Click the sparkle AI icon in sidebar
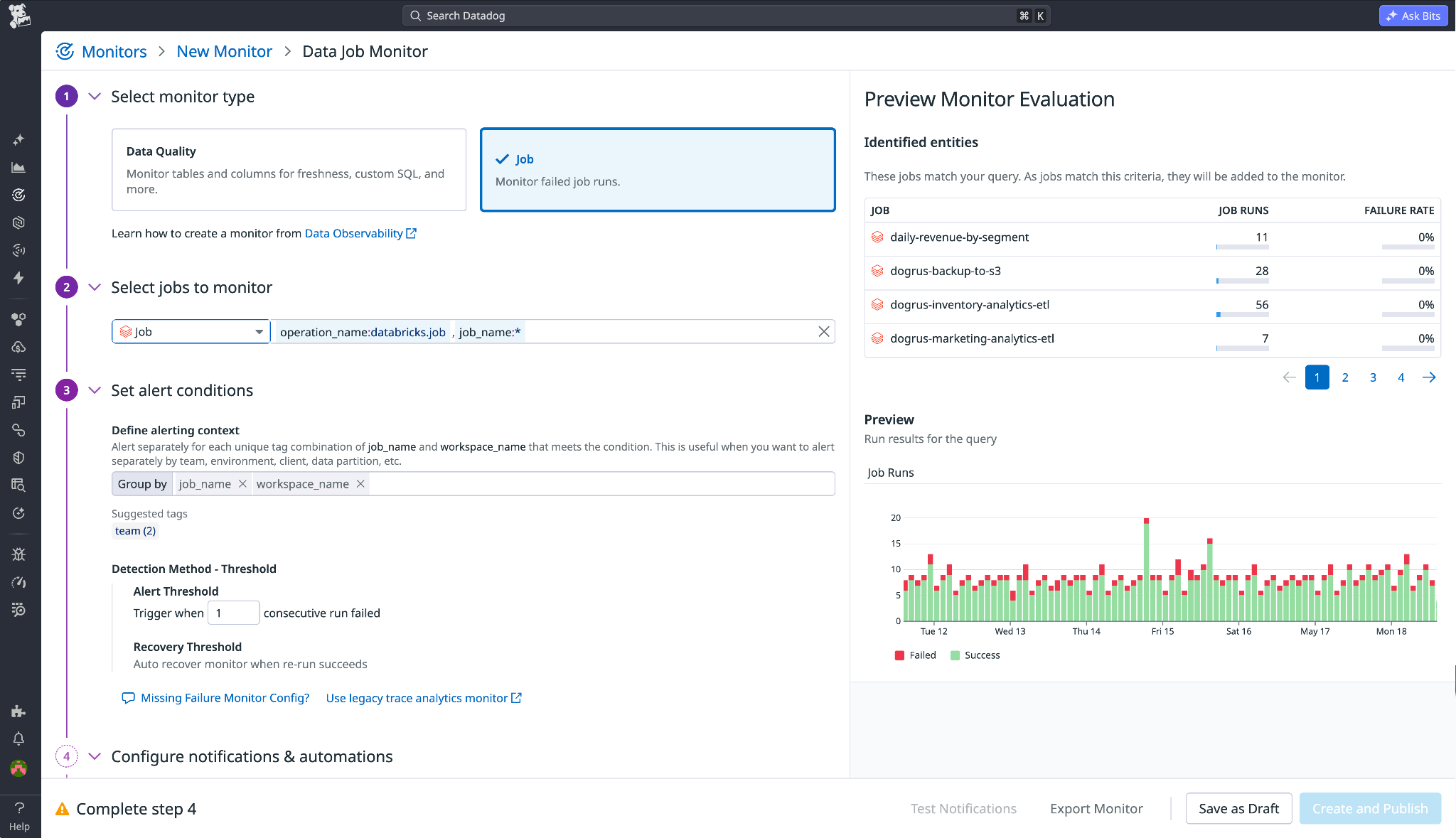 pos(18,140)
